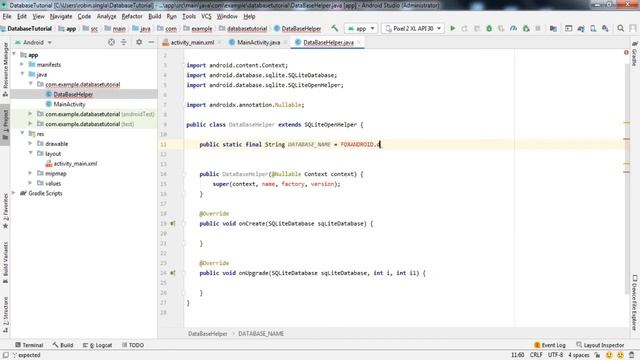Open the app run configuration dropdown
This screenshot has width=640, height=360.
(x=361, y=29)
